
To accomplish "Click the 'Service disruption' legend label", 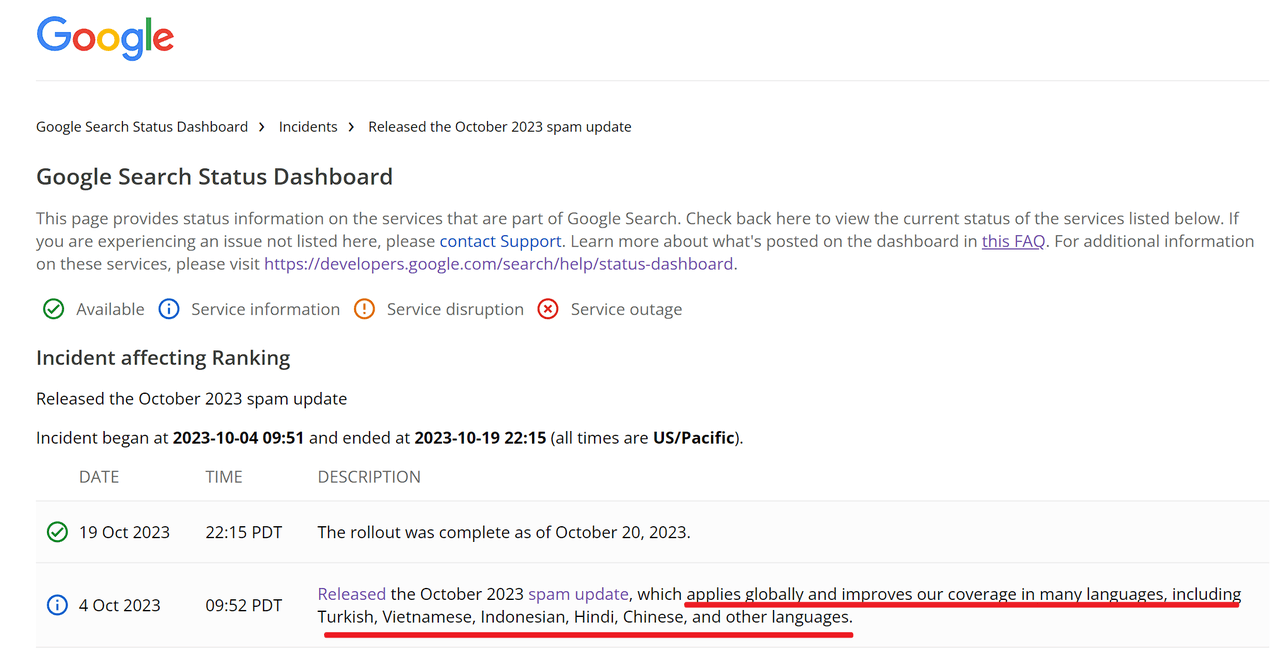I will tap(455, 309).
